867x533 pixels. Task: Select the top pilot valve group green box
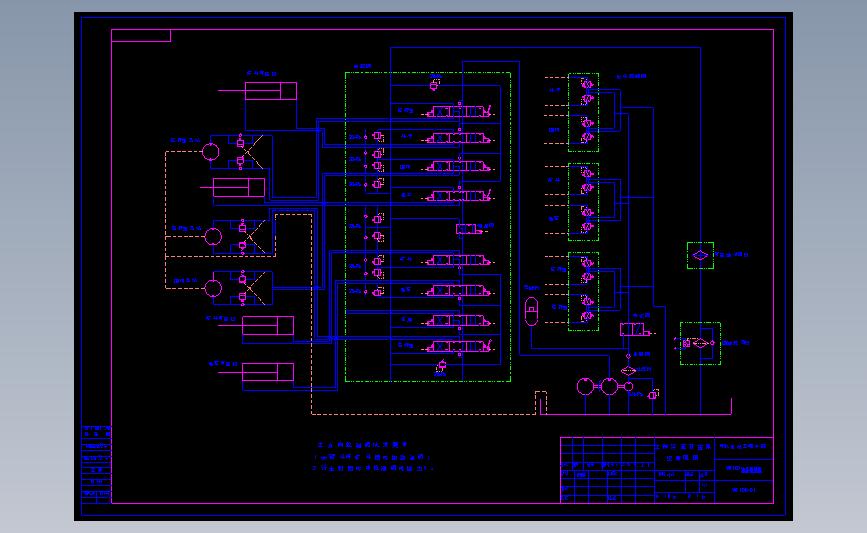[583, 112]
